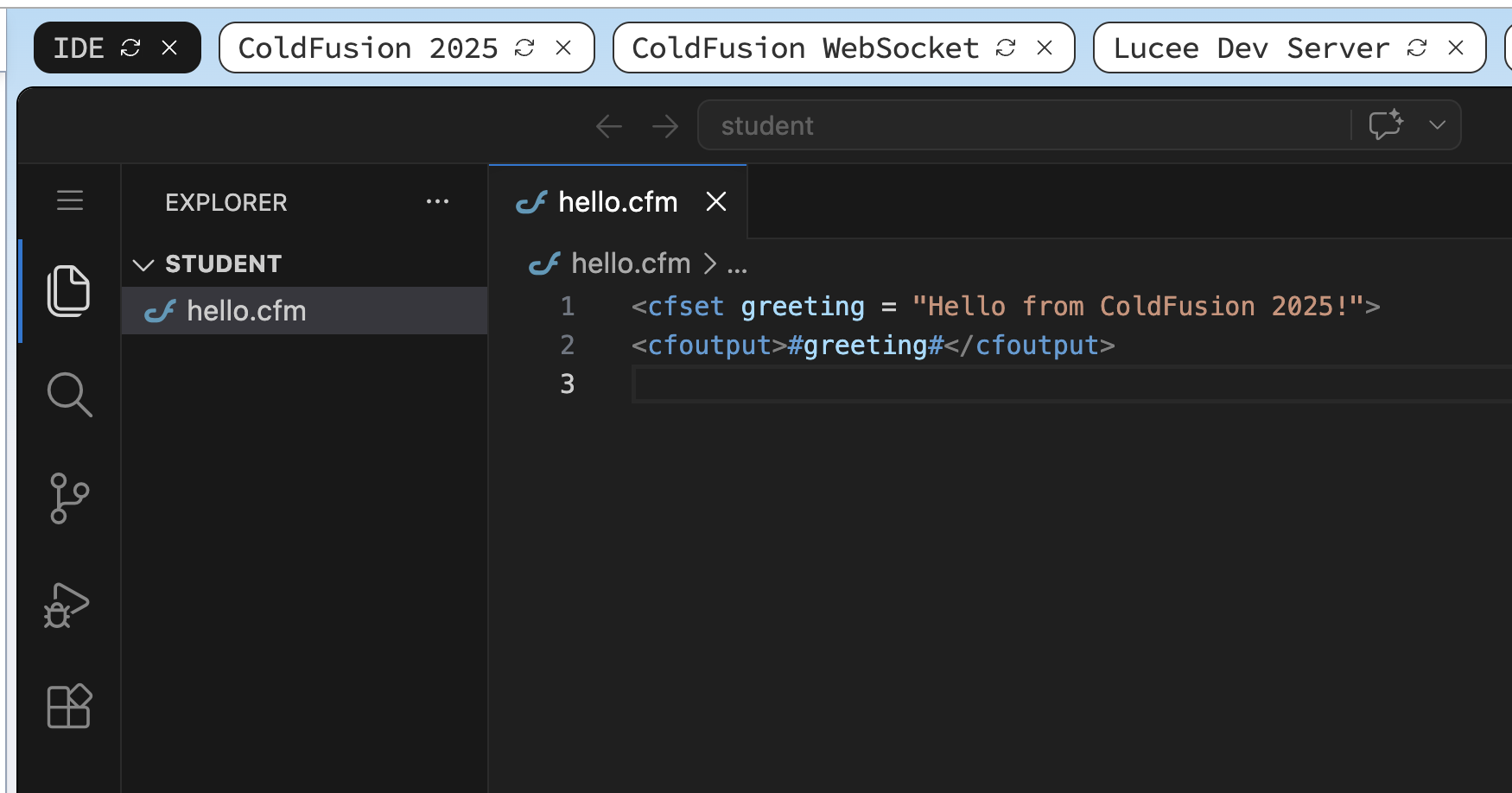Switch to the ColdFusion 2025 tab

click(368, 48)
